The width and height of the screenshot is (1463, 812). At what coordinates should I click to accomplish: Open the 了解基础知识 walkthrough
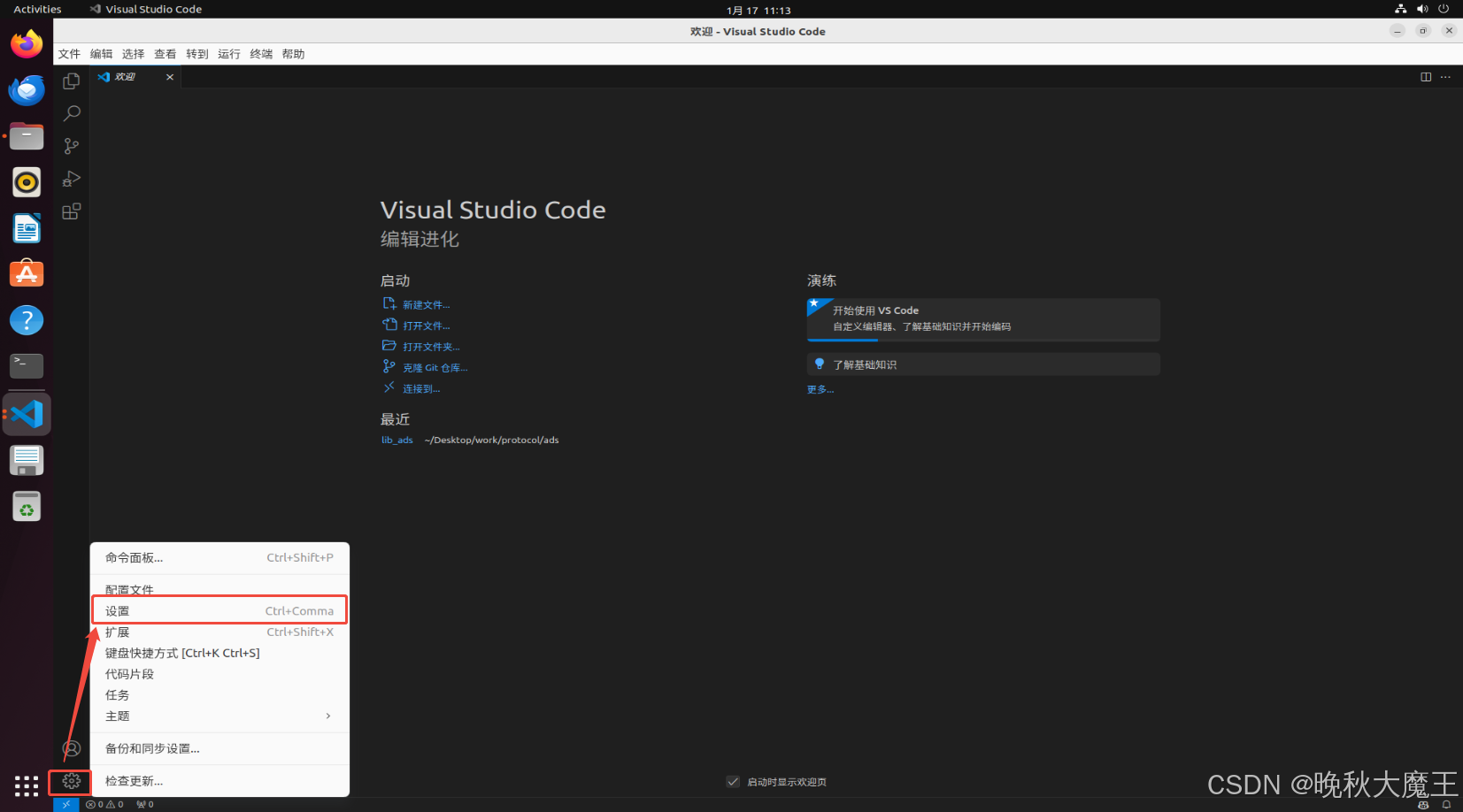click(x=983, y=364)
